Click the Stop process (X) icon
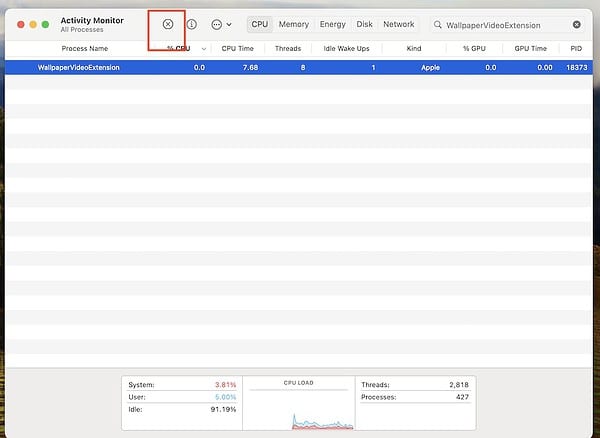The width and height of the screenshot is (600, 438). pos(168,24)
